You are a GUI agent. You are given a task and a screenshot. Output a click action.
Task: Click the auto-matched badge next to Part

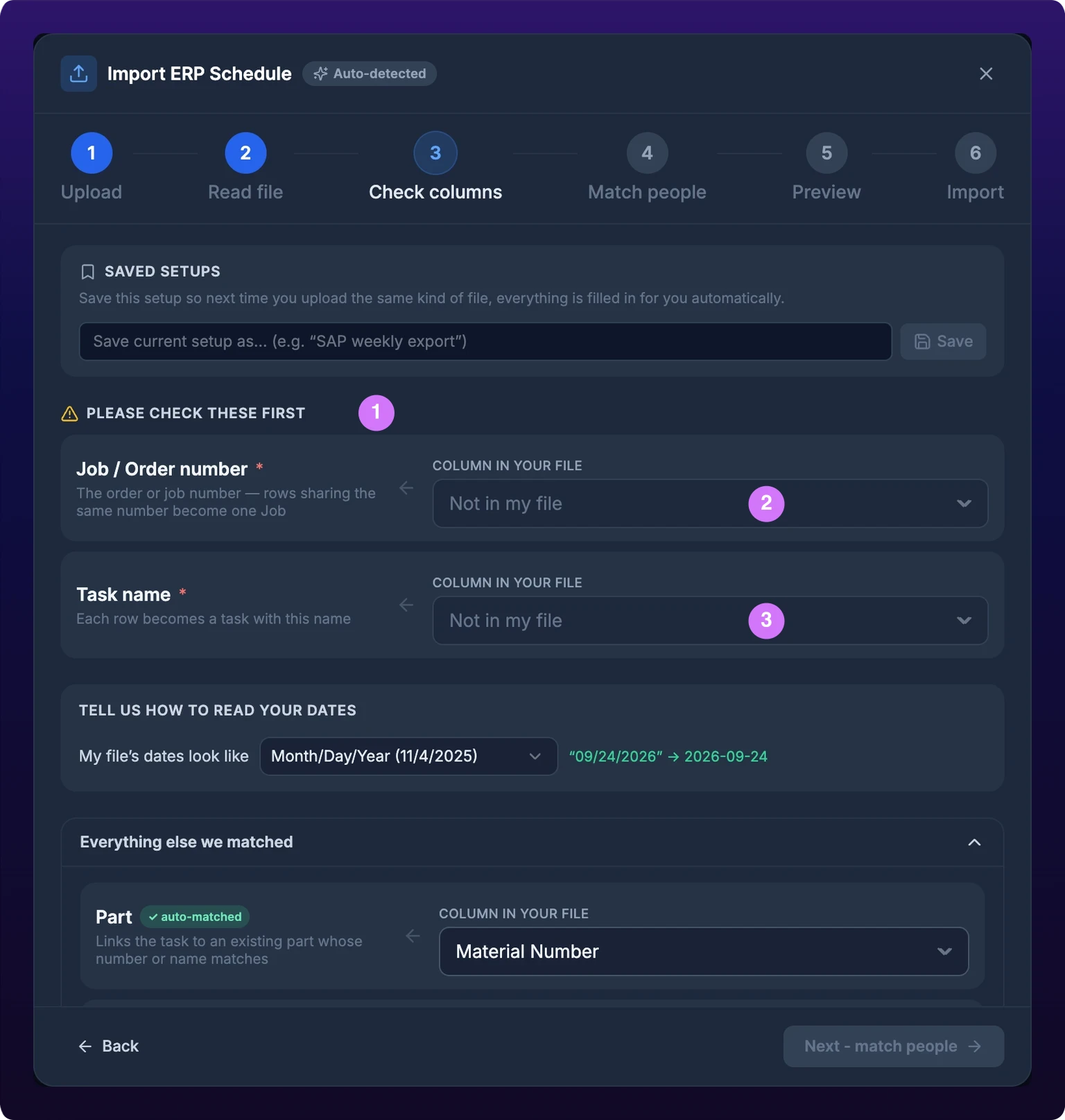click(195, 917)
